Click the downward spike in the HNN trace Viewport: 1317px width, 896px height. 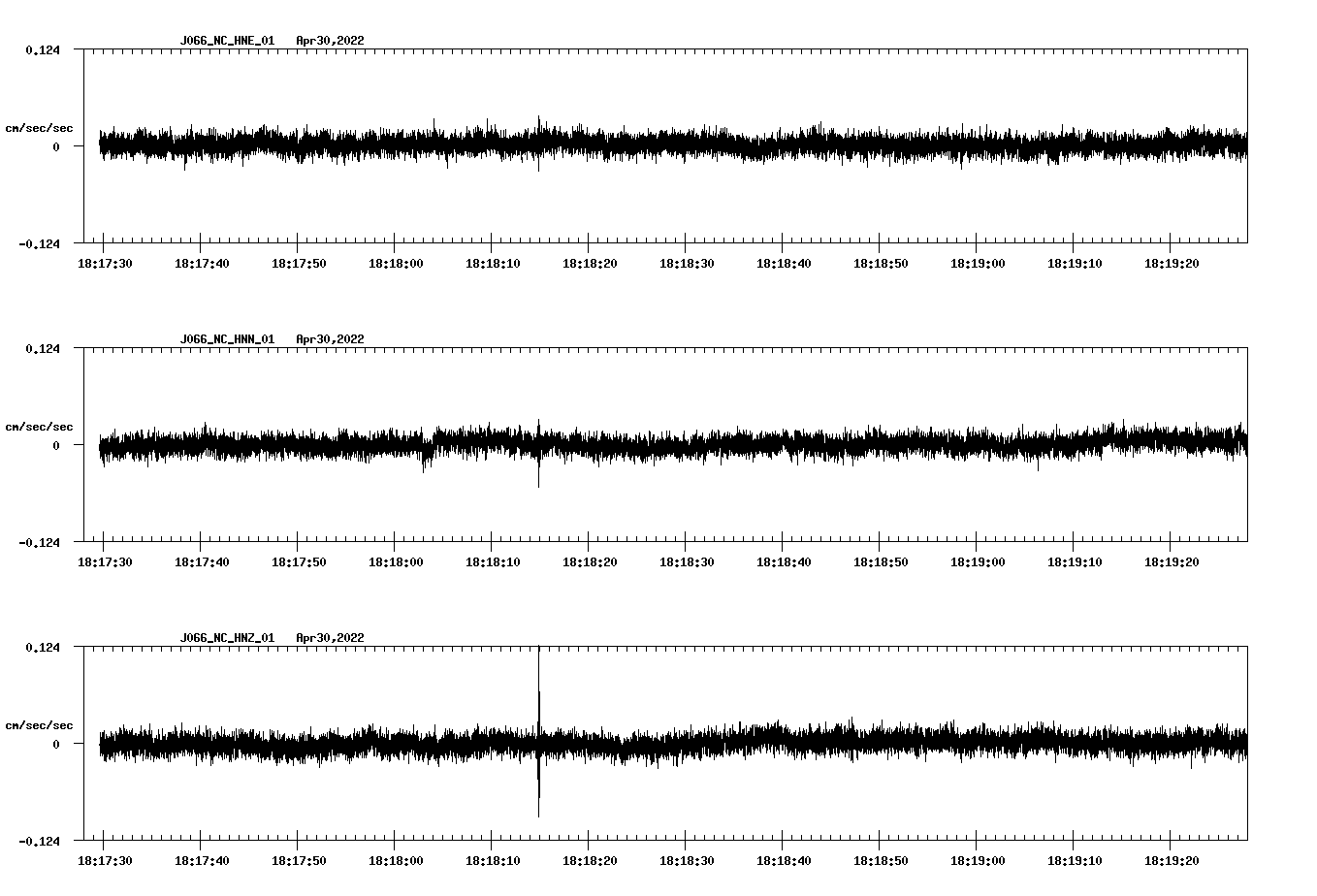pyautogui.click(x=538, y=473)
